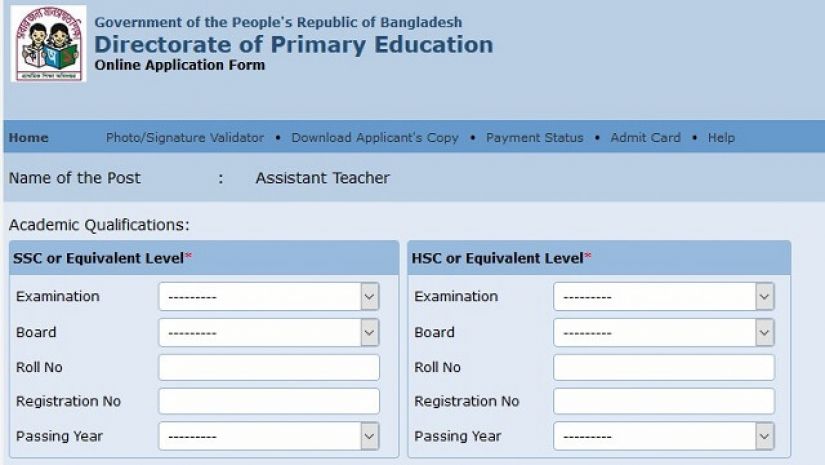
Task: Click the HSC Roll No field
Action: point(663,367)
